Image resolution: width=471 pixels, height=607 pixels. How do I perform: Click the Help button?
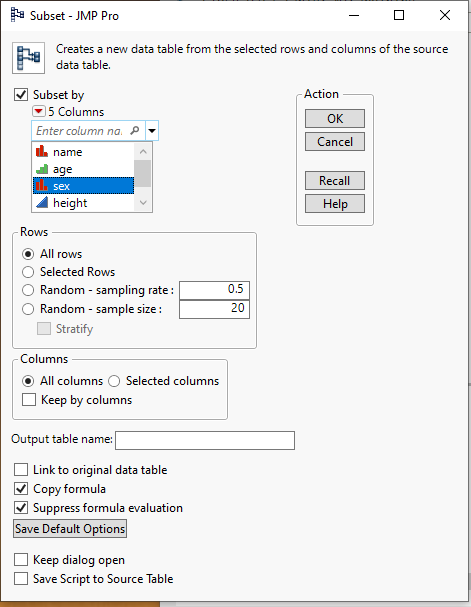tap(335, 204)
